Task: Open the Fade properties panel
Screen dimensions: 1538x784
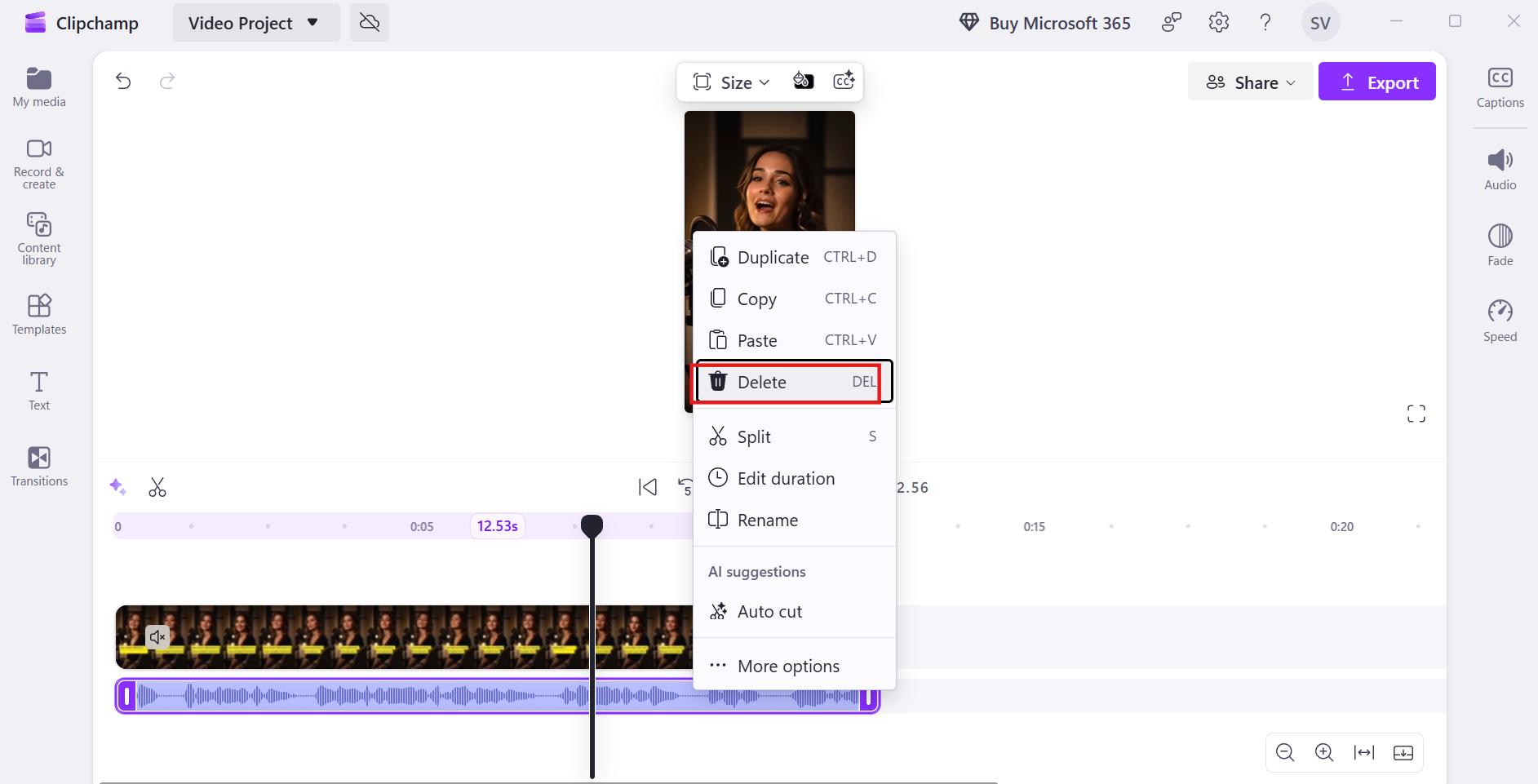Action: point(1500,245)
